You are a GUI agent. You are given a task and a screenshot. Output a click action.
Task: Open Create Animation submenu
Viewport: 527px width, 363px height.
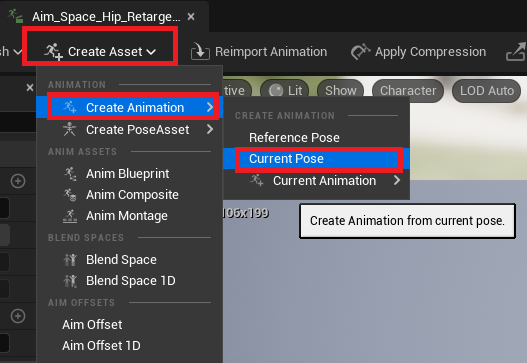(129, 108)
